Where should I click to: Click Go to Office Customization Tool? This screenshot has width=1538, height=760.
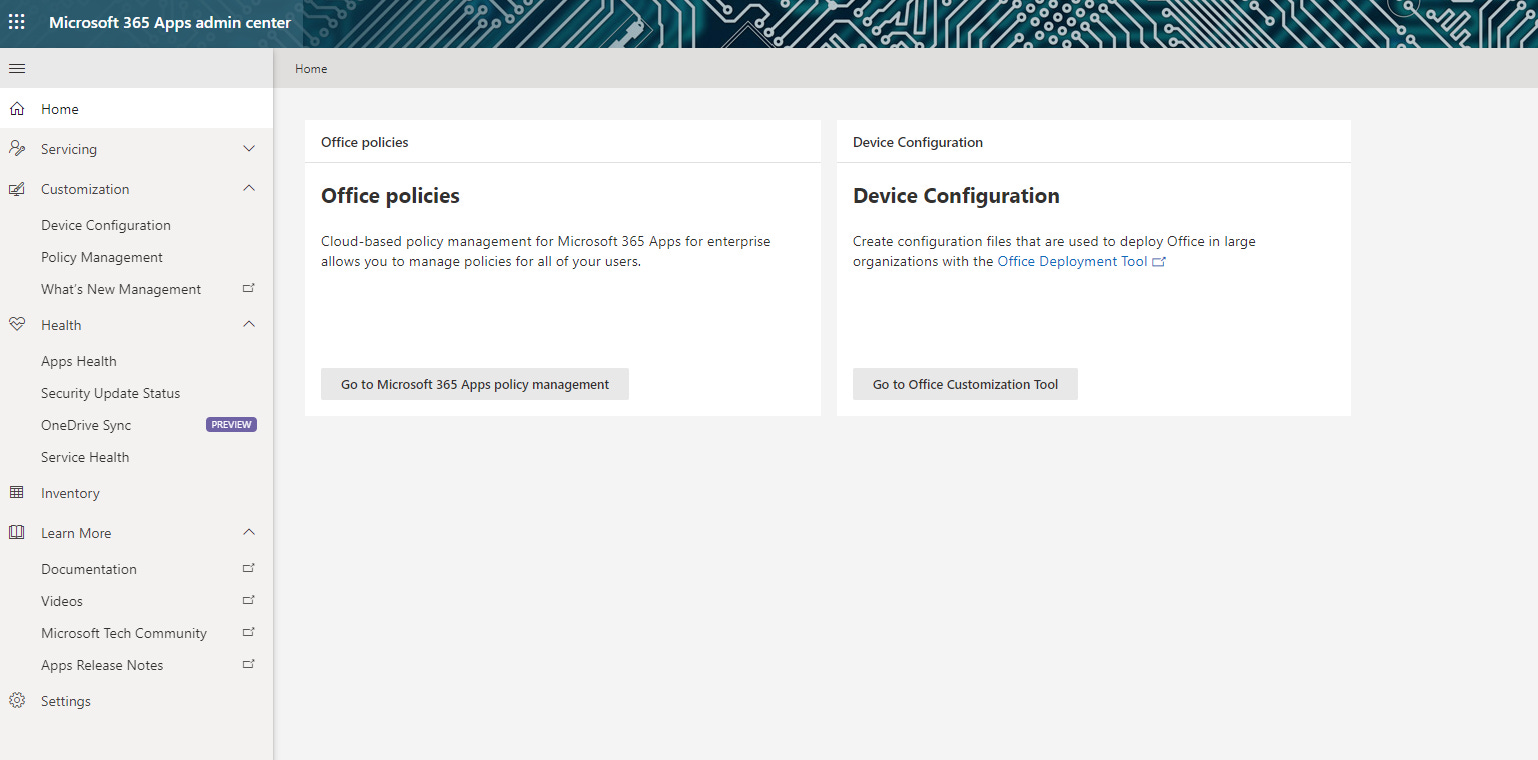click(x=964, y=383)
